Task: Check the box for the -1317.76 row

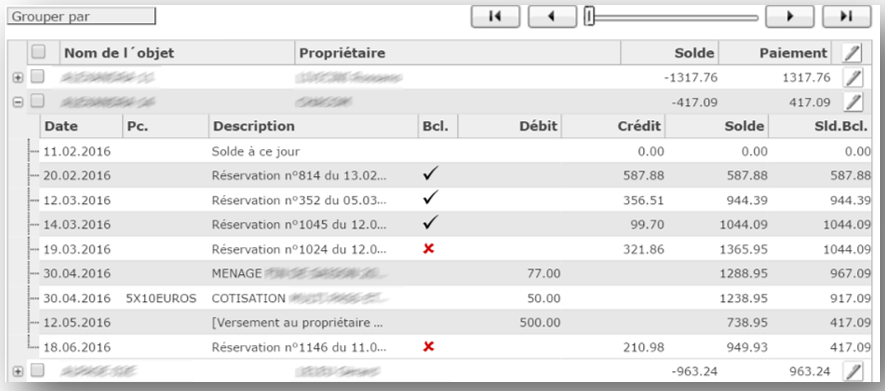Action: (x=37, y=76)
